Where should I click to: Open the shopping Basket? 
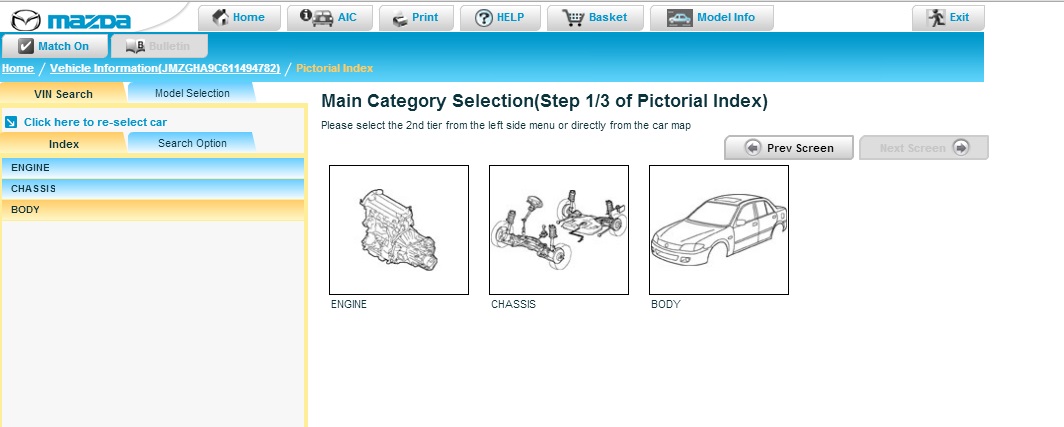click(595, 18)
